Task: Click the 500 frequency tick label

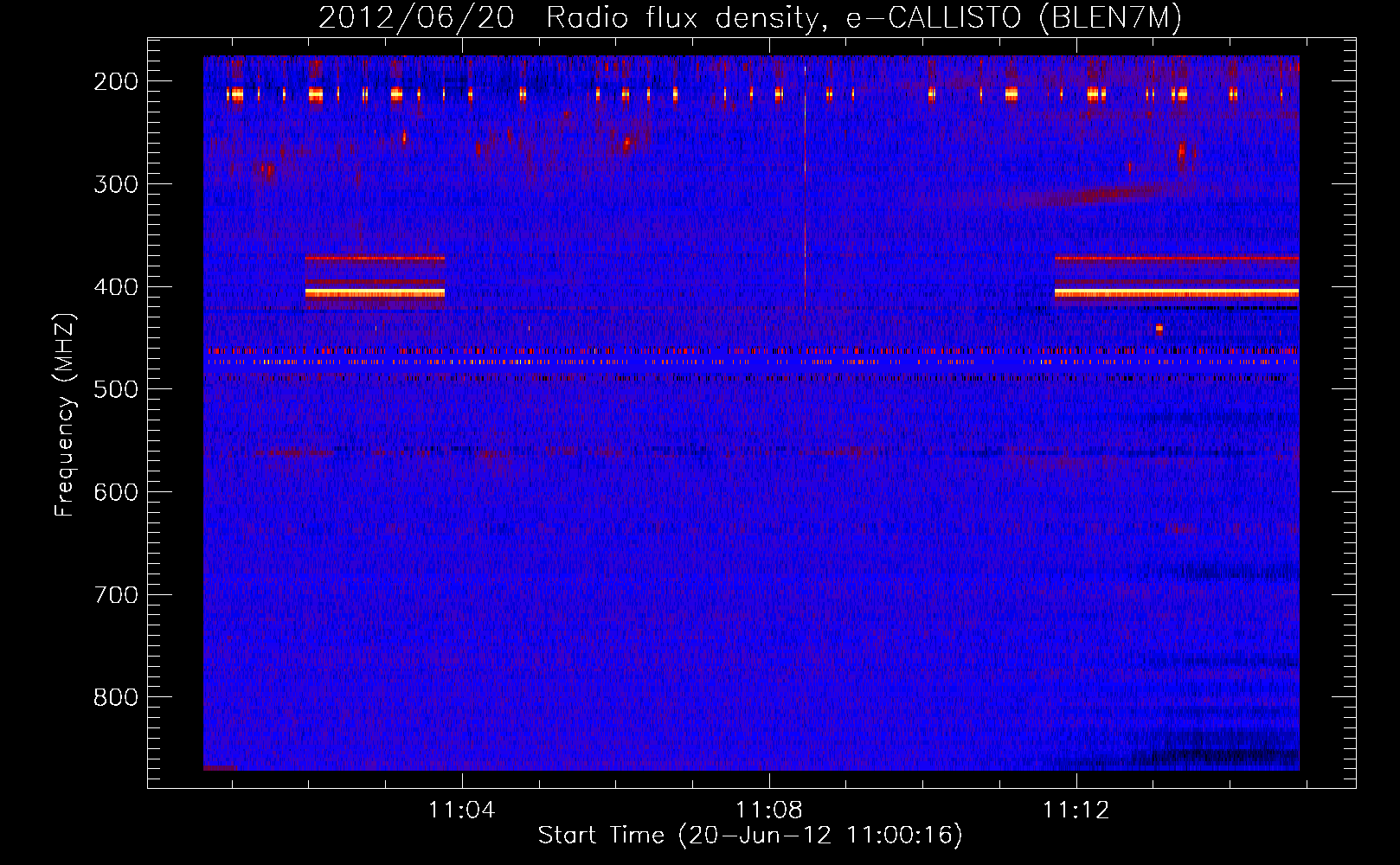Action: point(116,389)
